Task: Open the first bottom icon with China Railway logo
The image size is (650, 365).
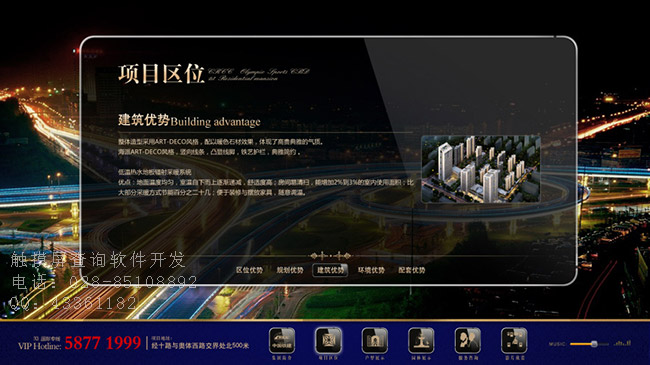Action: (x=282, y=341)
